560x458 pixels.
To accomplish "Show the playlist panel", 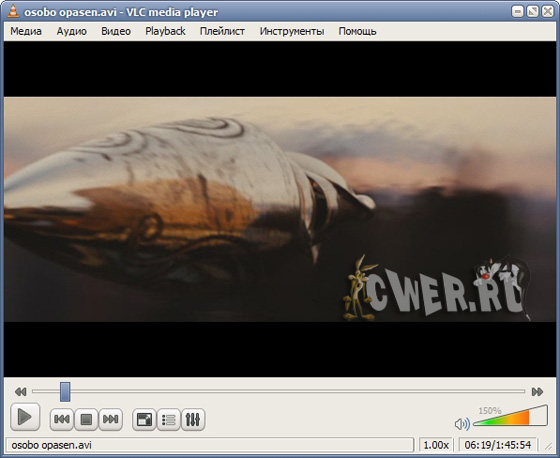I will 168,419.
